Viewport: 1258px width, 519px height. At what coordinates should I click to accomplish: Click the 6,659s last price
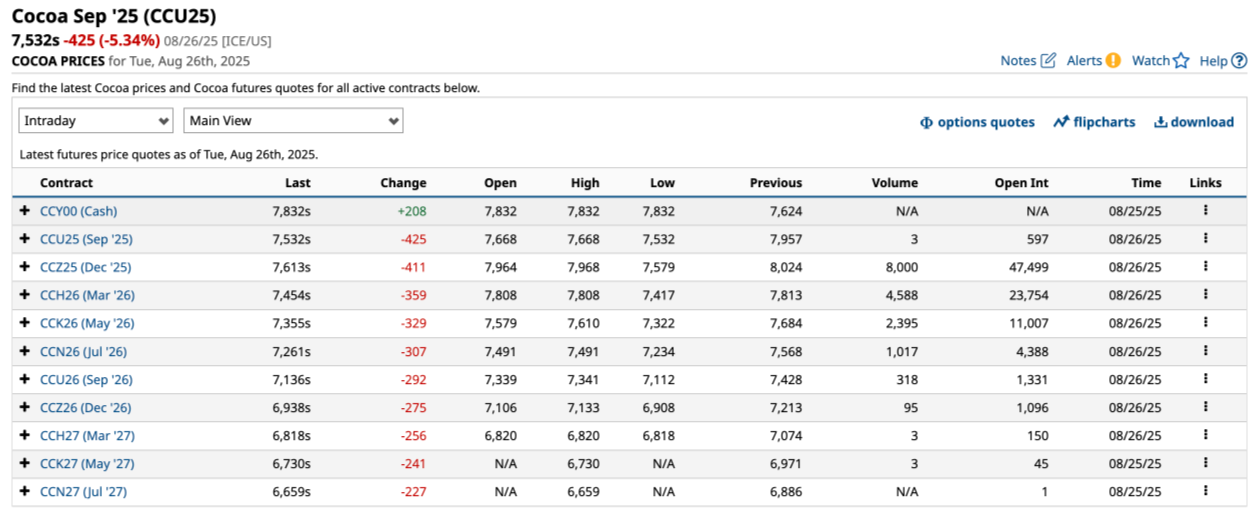pyautogui.click(x=291, y=491)
